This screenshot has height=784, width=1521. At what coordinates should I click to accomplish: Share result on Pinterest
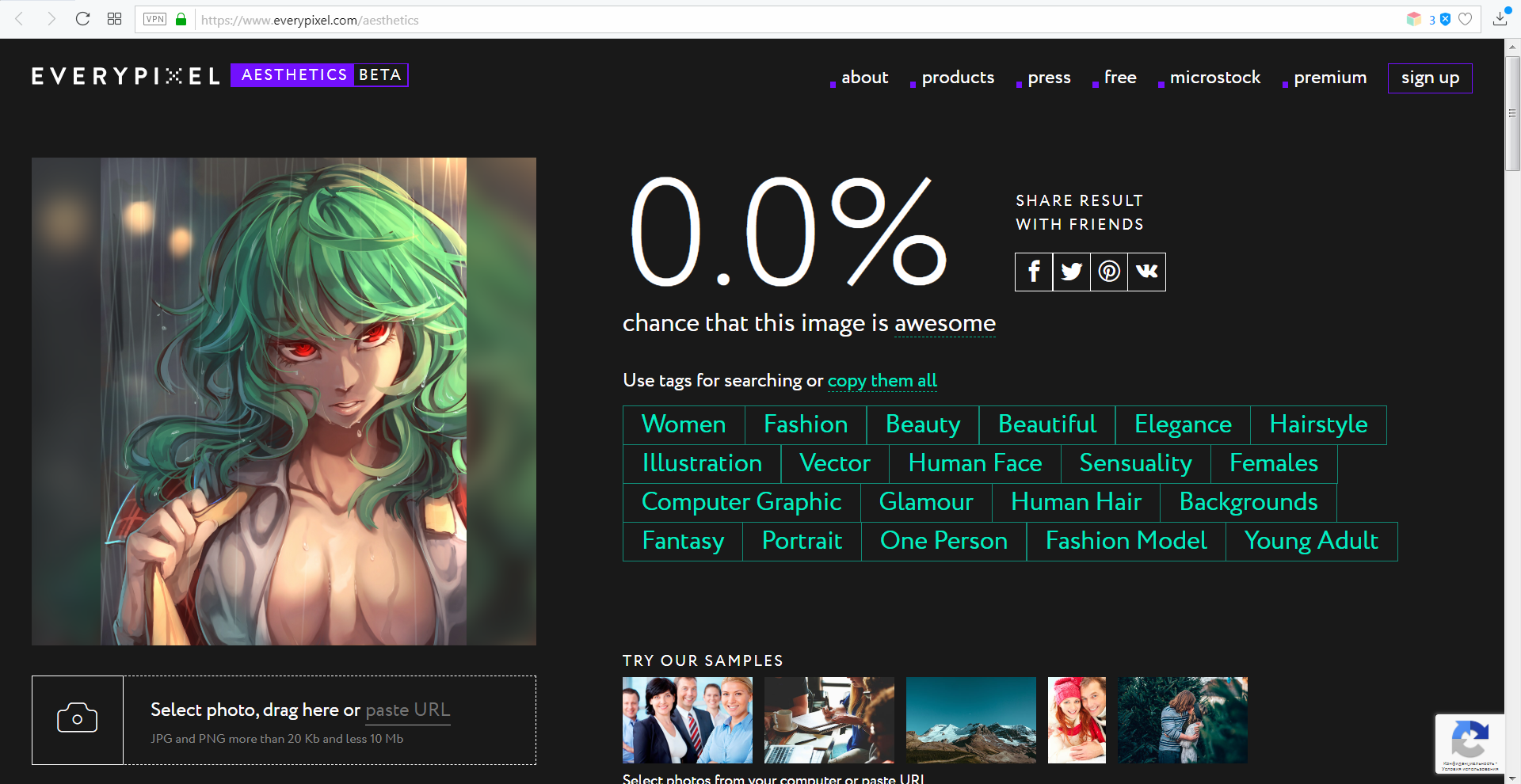(1109, 272)
